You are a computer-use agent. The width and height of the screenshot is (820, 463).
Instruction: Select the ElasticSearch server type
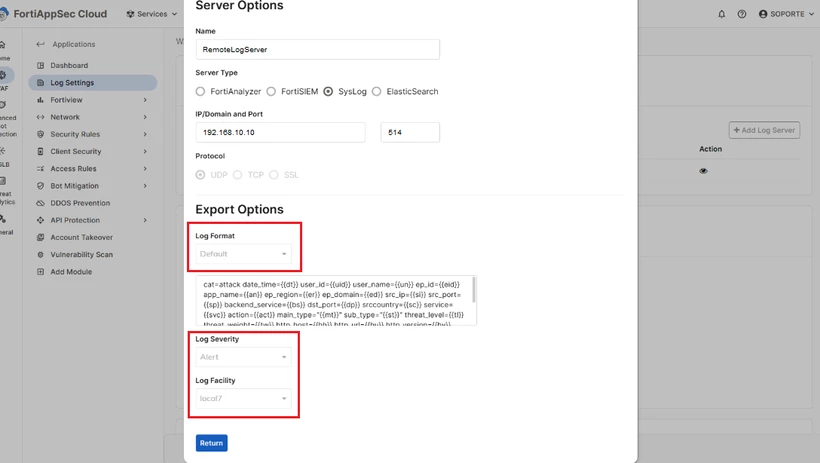coord(377,92)
